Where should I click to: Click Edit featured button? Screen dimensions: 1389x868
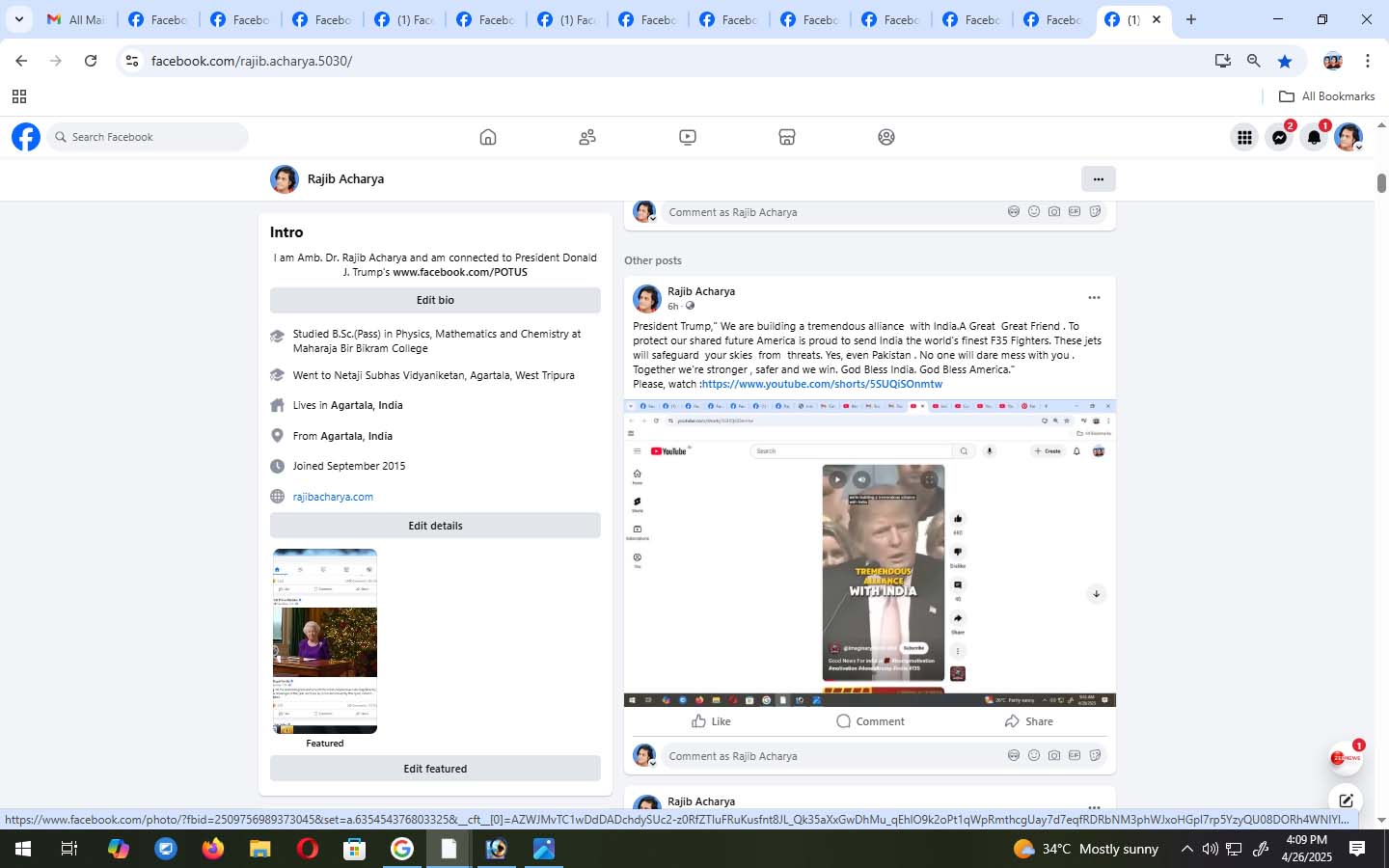click(435, 769)
